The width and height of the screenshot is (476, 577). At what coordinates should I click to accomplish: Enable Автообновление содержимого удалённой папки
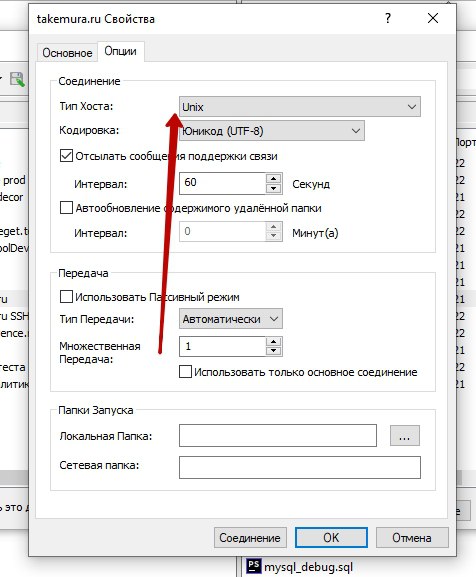tap(66, 208)
